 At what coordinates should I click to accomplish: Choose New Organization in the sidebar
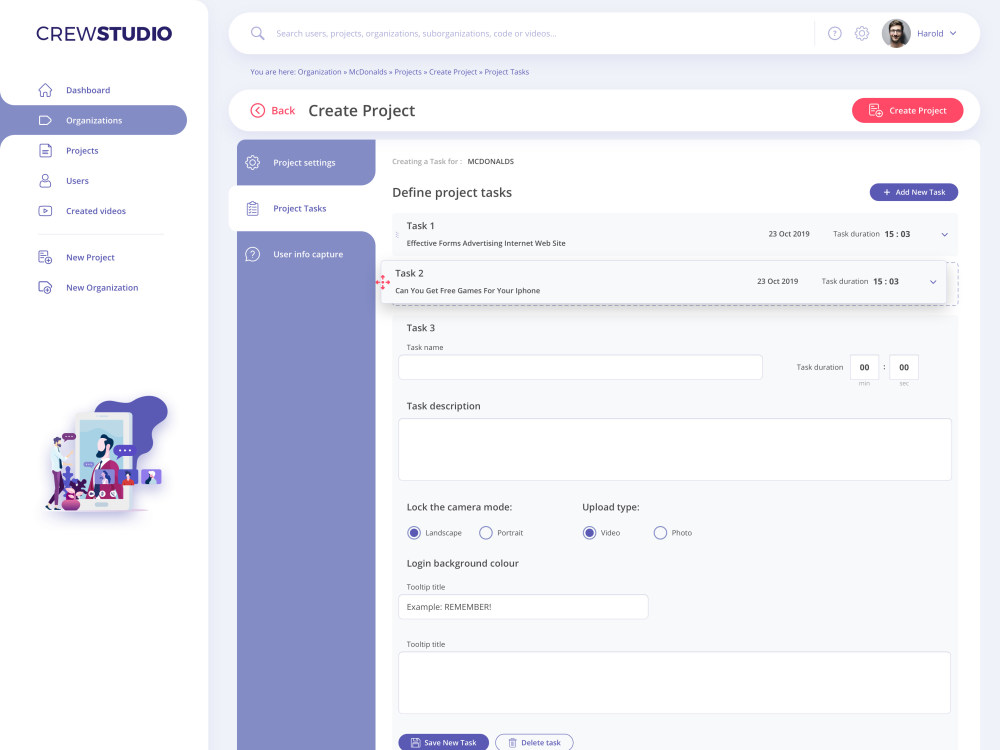pos(102,287)
